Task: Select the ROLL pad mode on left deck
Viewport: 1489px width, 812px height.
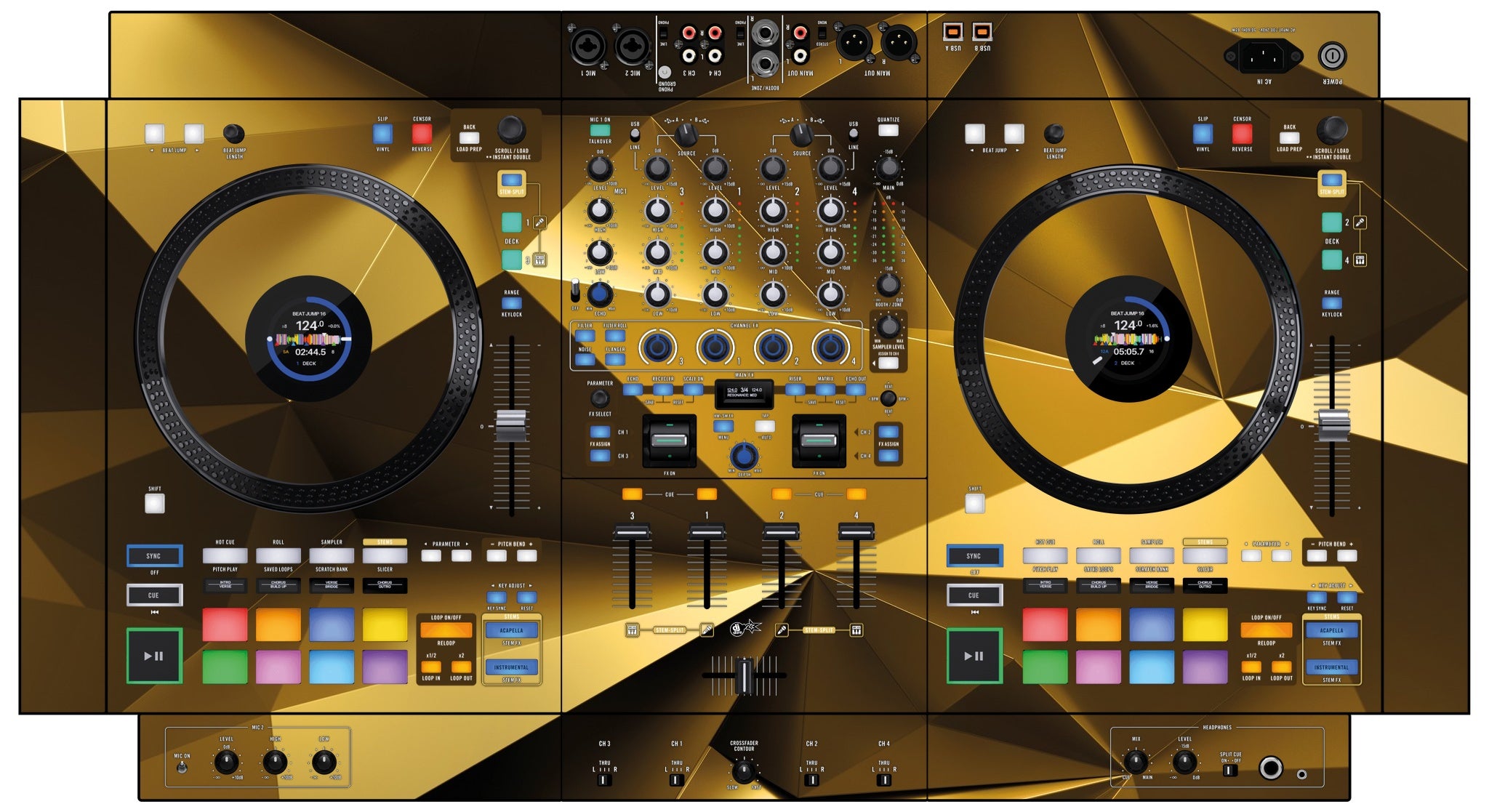Action: (278, 556)
